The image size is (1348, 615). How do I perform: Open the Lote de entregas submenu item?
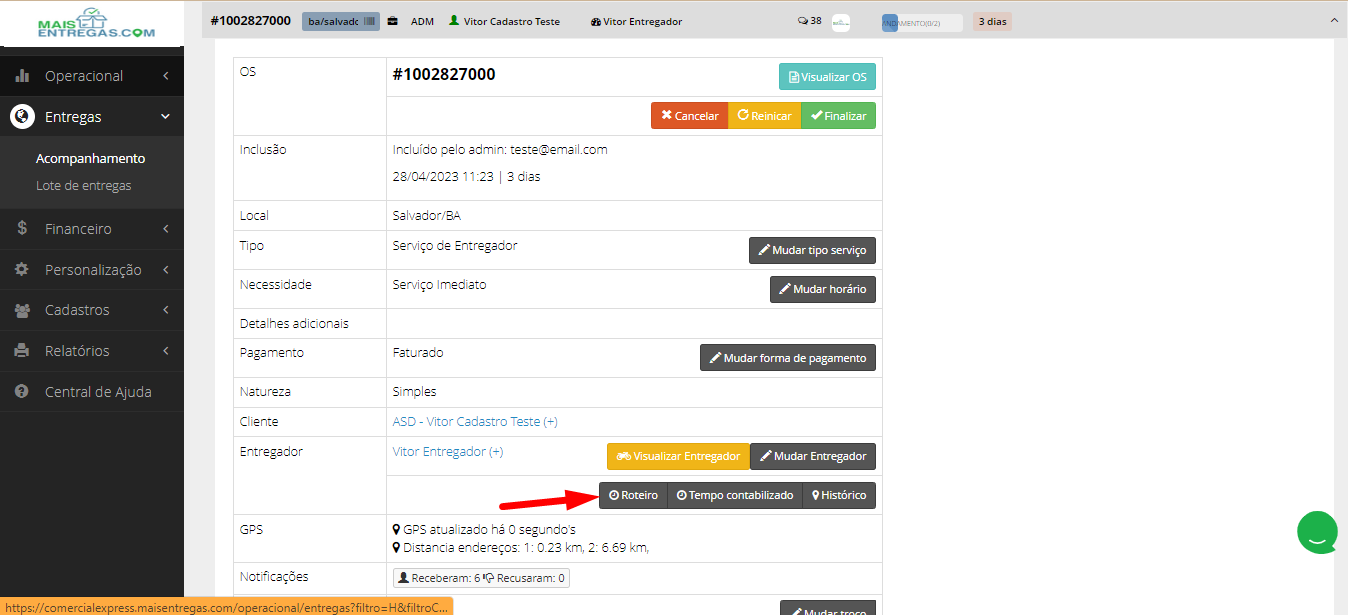click(84, 186)
